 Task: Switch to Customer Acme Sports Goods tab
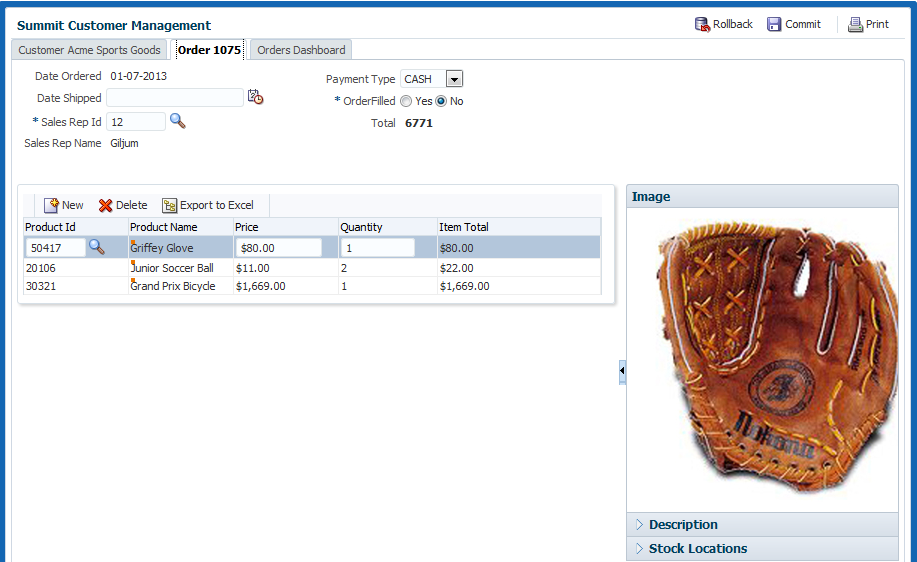(89, 50)
